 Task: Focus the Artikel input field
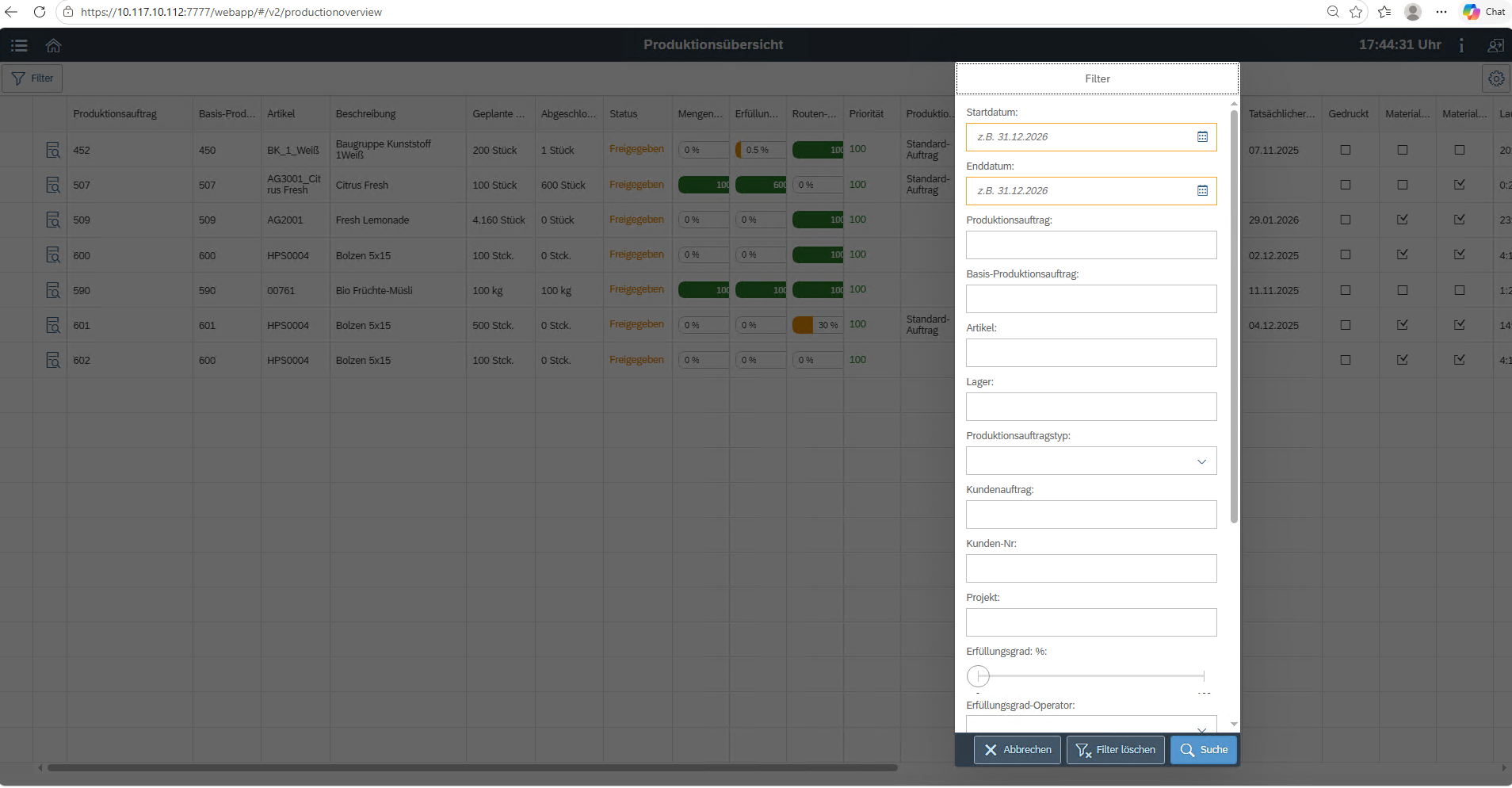click(x=1091, y=353)
